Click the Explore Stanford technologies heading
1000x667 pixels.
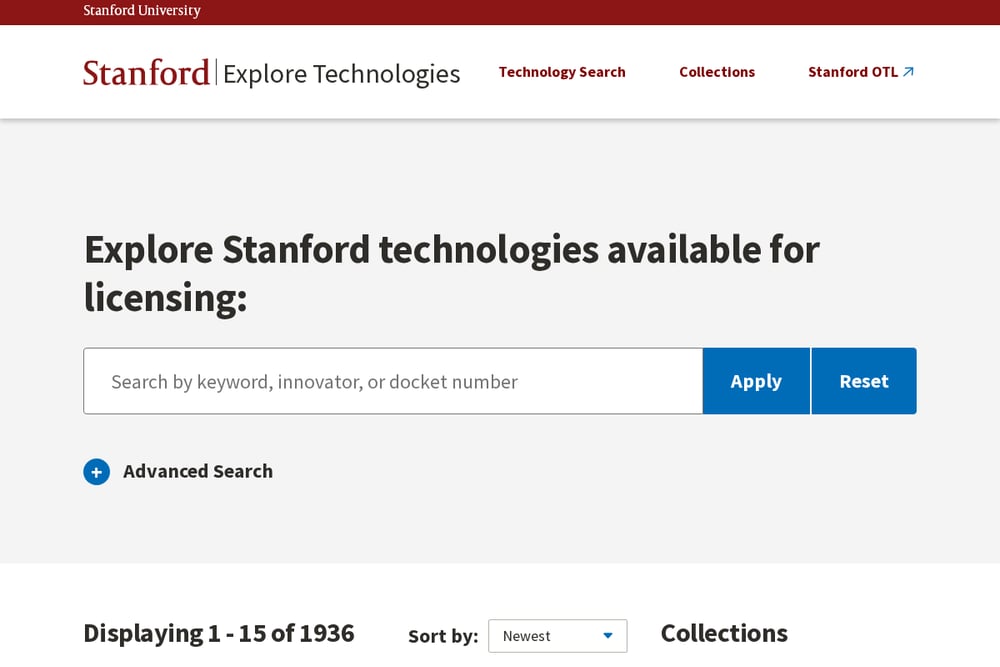pos(452,273)
